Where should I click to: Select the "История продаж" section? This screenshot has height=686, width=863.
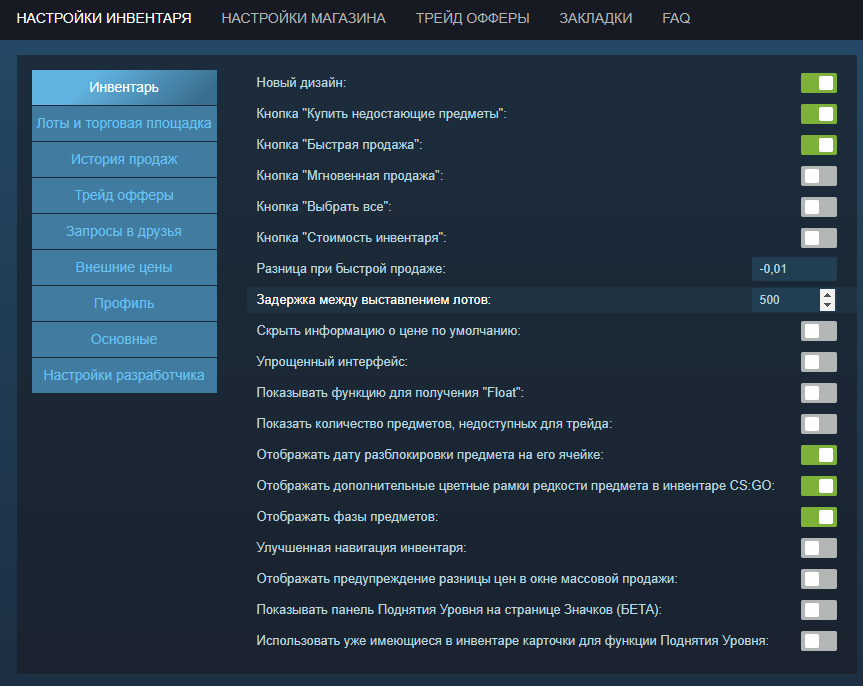[124, 159]
